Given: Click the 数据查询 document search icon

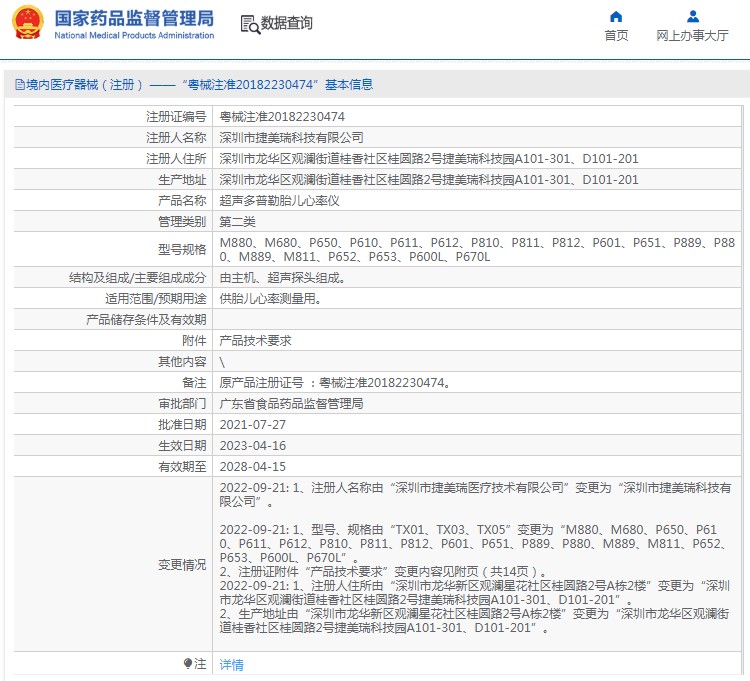Looking at the screenshot, I should 249,23.
